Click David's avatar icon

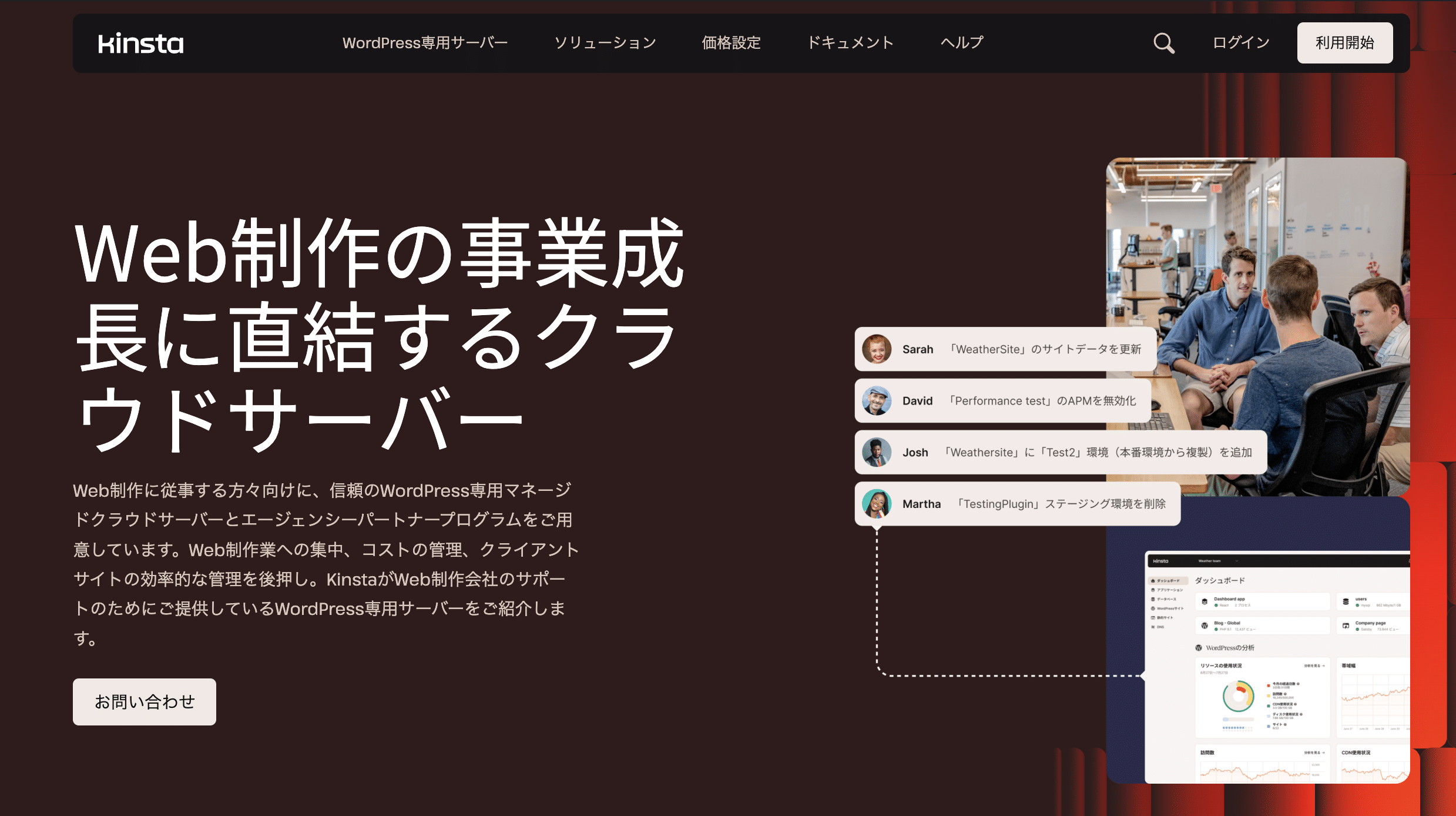point(877,401)
